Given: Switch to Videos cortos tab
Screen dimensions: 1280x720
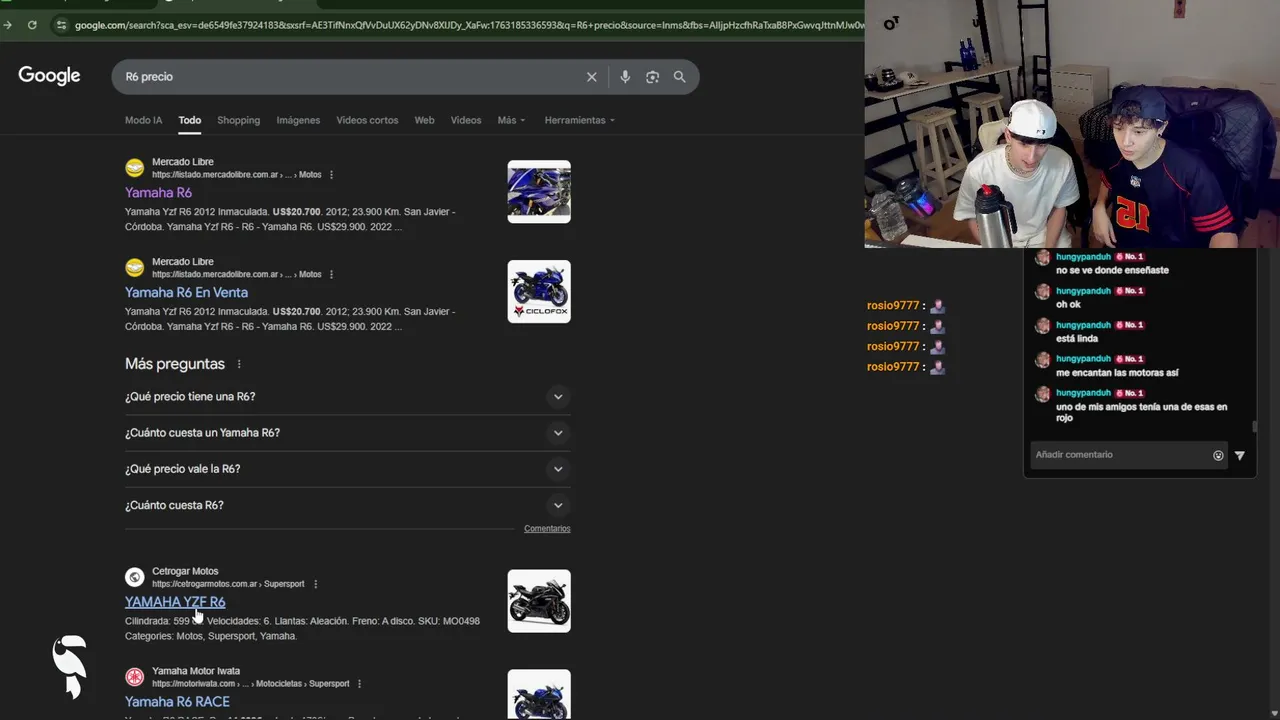Looking at the screenshot, I should coord(367,120).
